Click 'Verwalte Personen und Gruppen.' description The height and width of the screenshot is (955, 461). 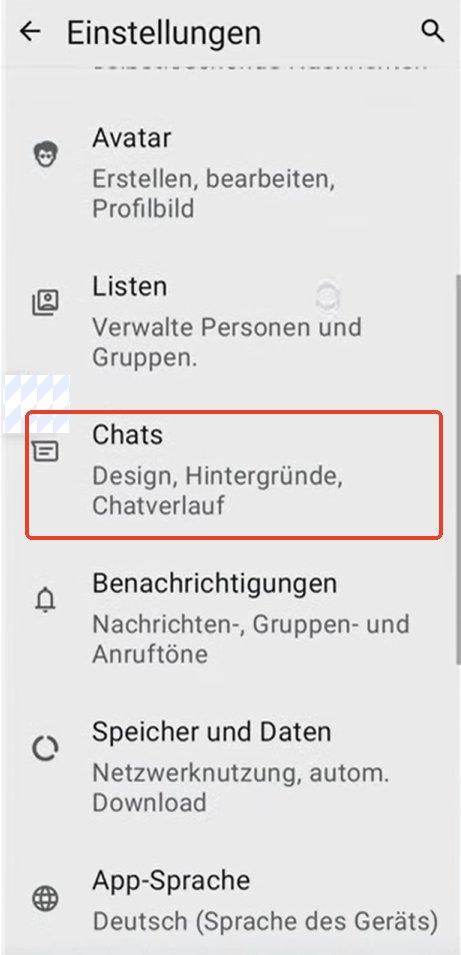tap(227, 342)
